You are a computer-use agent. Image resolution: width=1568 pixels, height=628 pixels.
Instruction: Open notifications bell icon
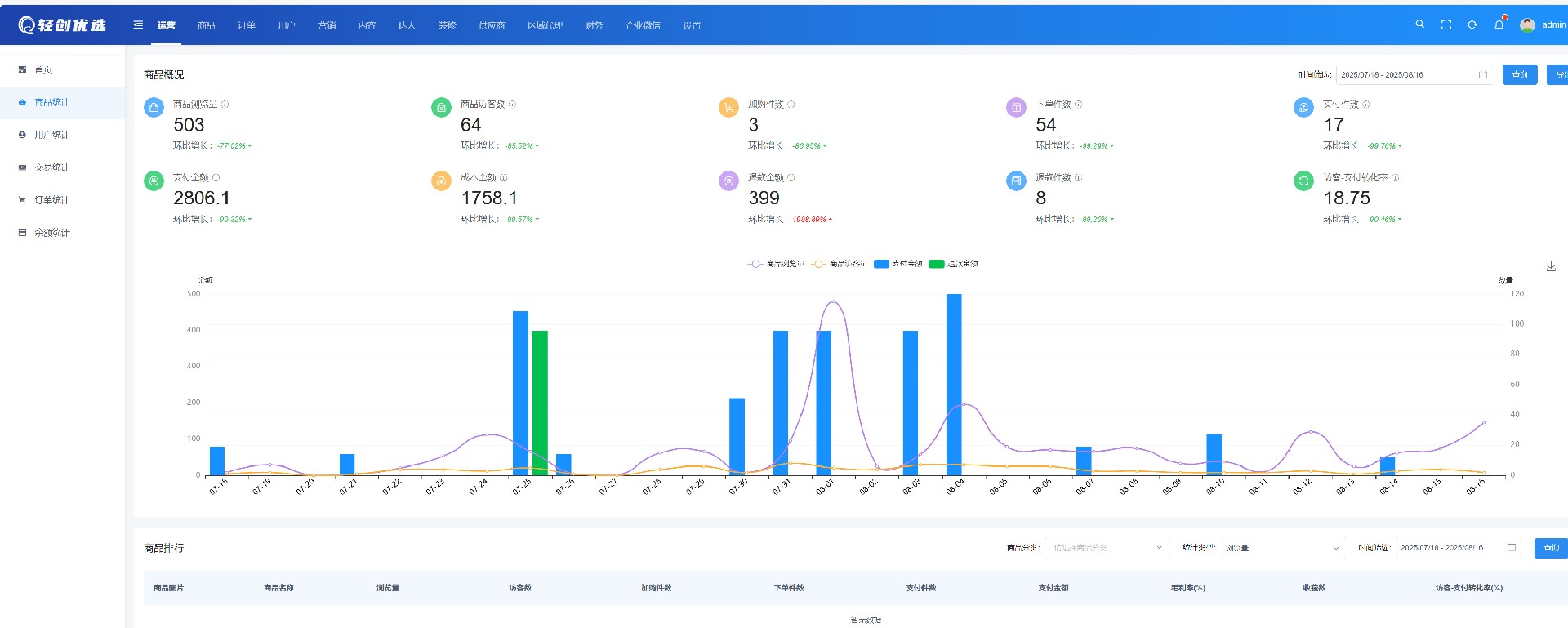point(1499,24)
